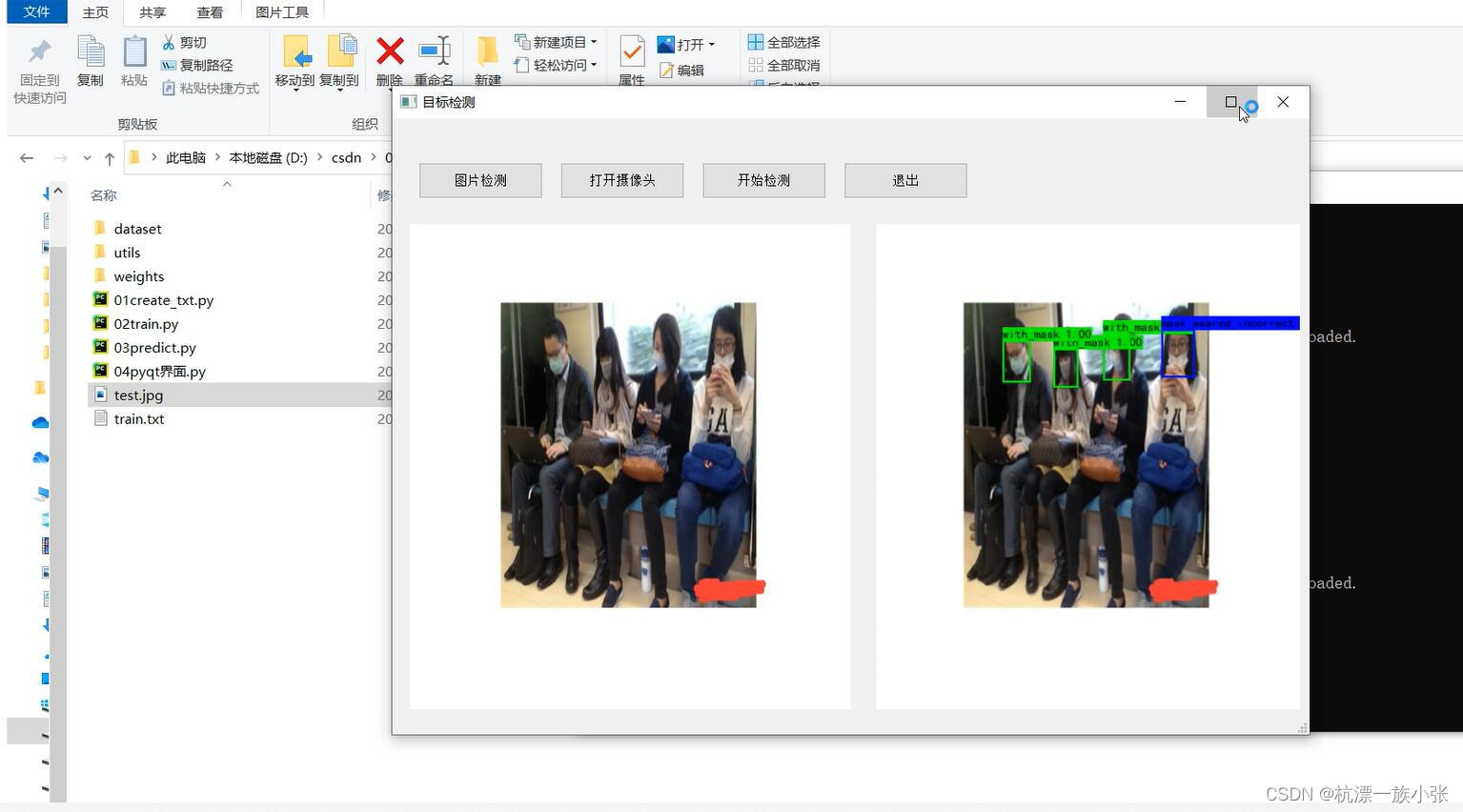
Task: Expand chevron after 此电脑 in path
Action: coord(218,158)
